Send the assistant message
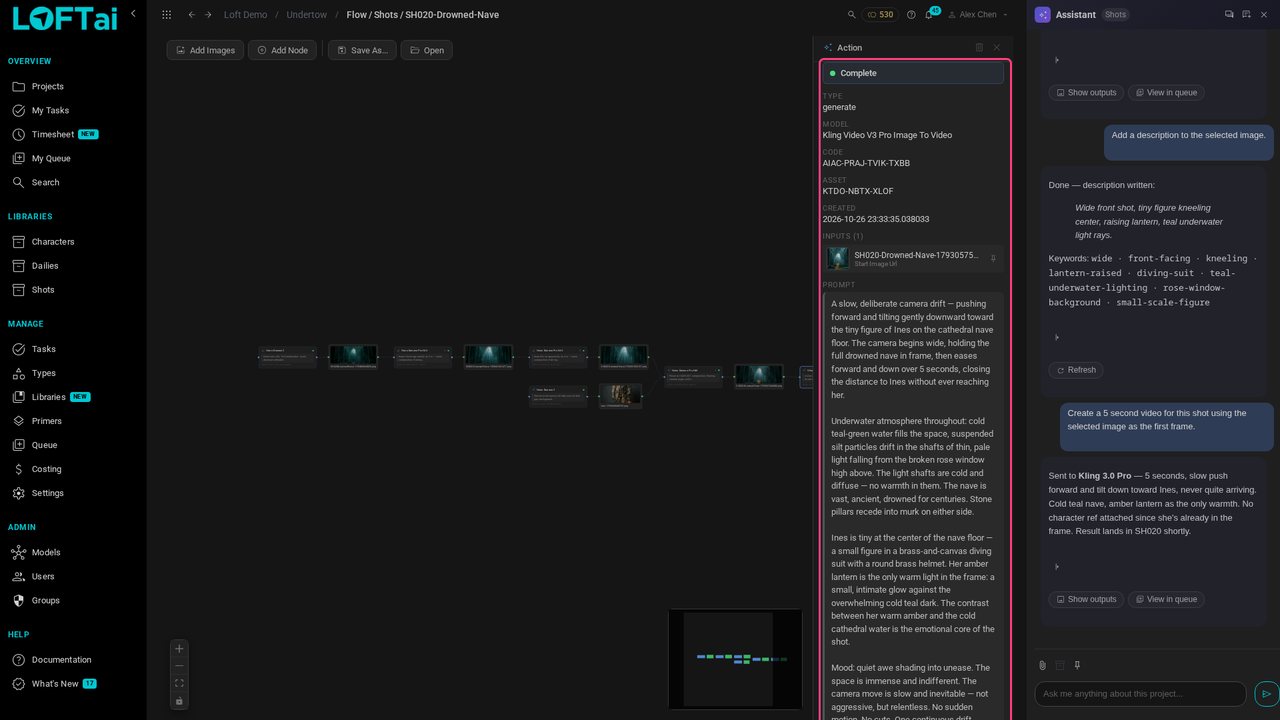Screen dimensions: 1280x720 pos(1266,694)
